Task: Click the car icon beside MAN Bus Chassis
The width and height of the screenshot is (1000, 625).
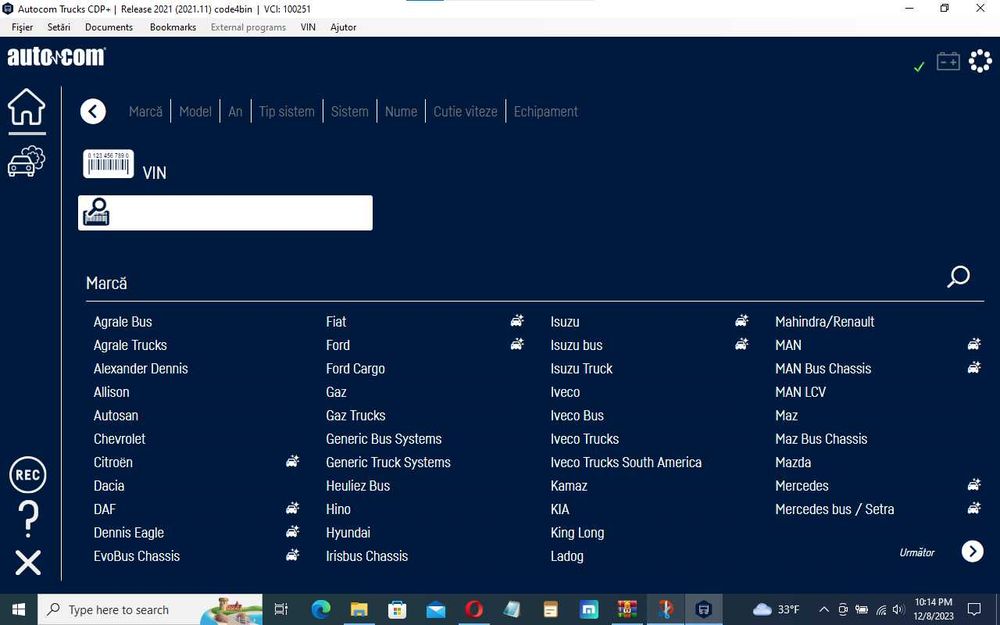Action: [x=974, y=367]
